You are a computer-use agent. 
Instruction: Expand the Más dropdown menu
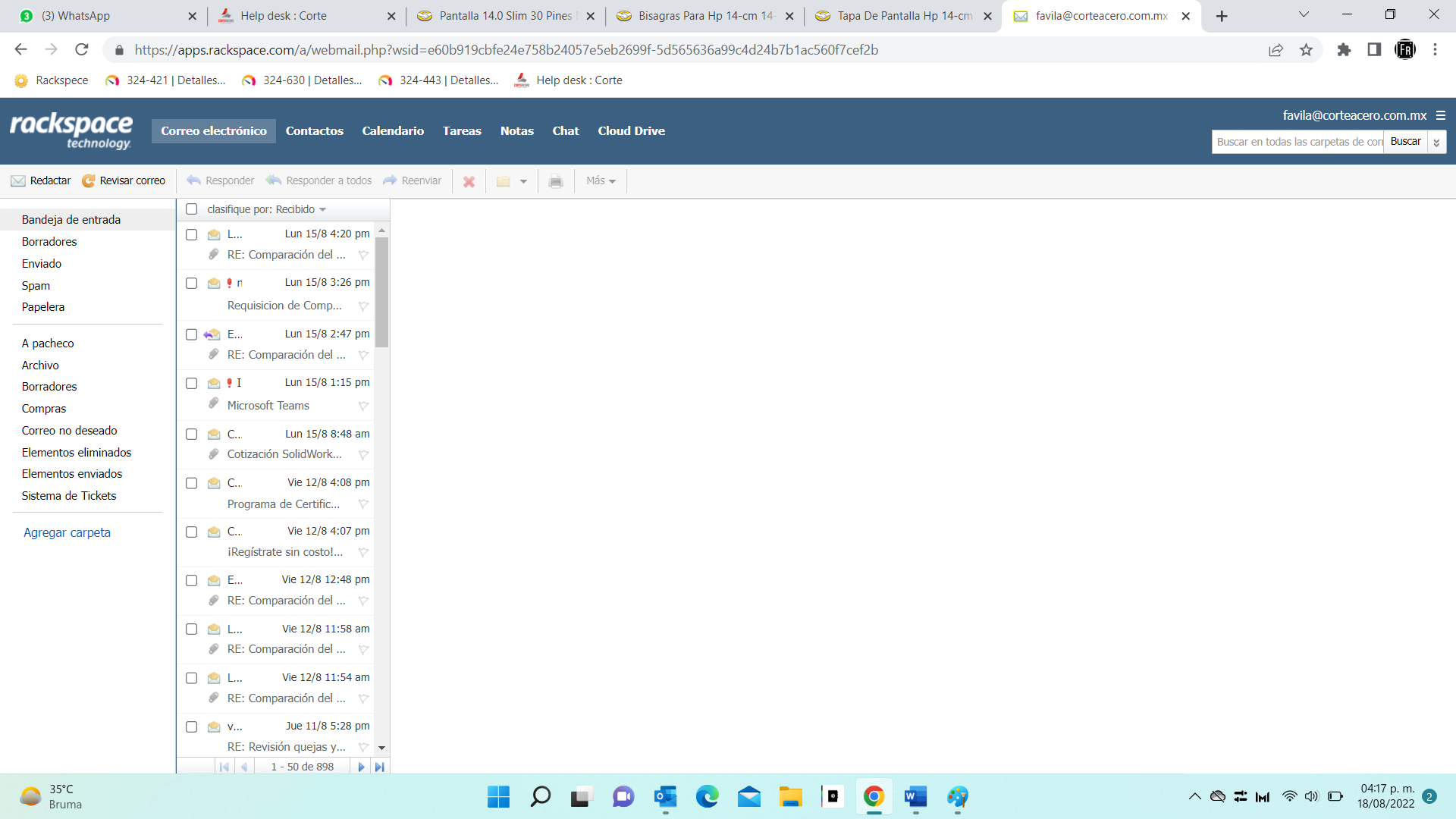600,180
